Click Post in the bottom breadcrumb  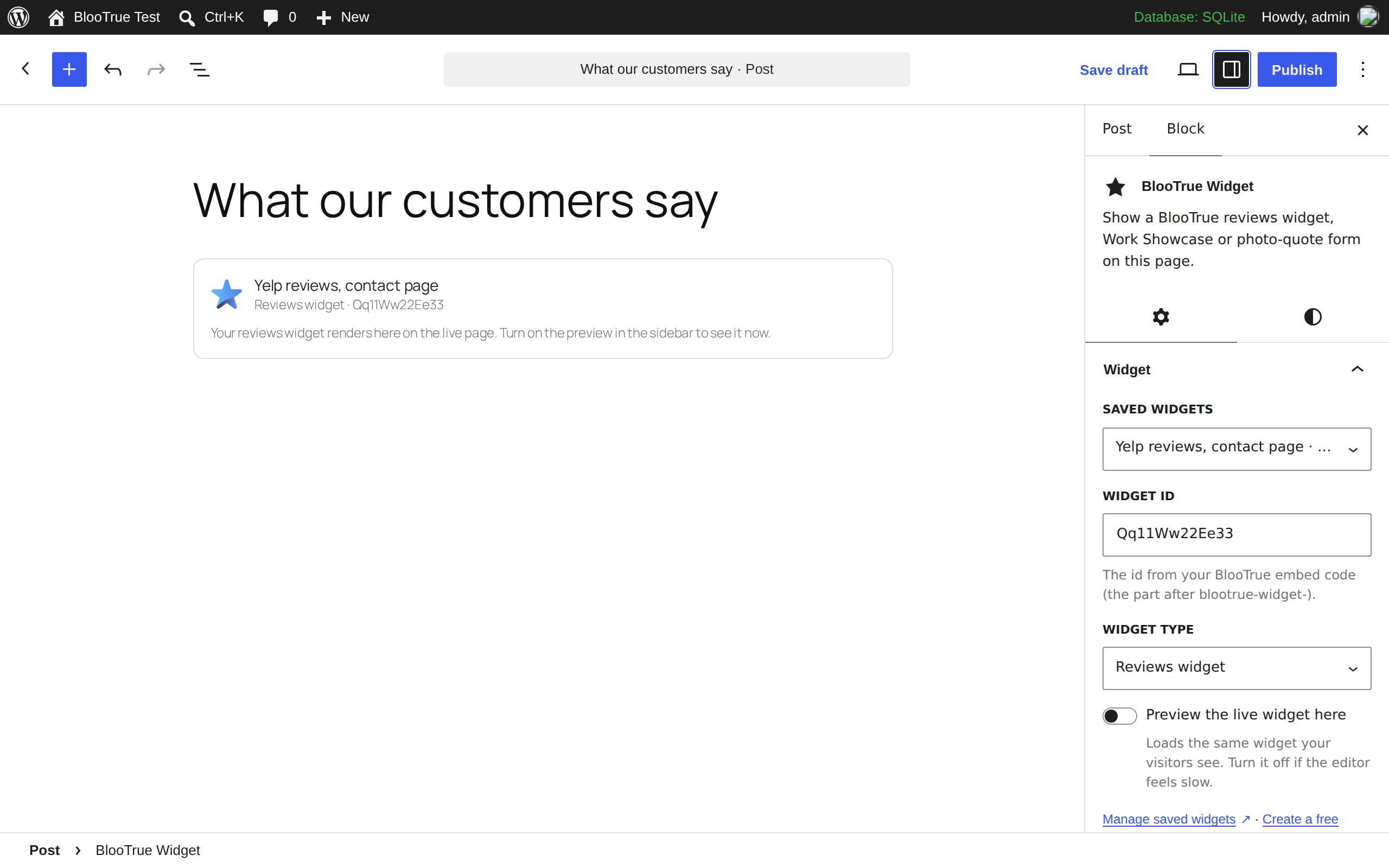[x=44, y=850]
